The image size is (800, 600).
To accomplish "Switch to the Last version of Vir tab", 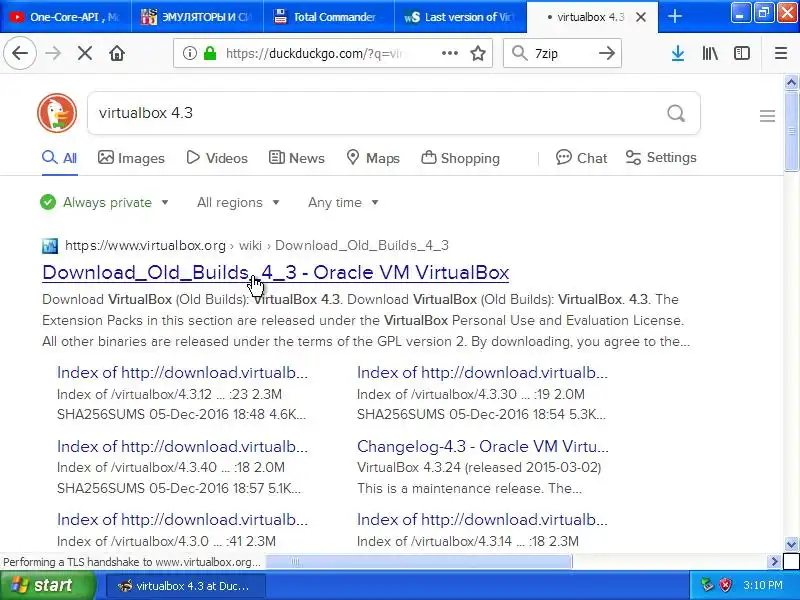I will click(461, 17).
